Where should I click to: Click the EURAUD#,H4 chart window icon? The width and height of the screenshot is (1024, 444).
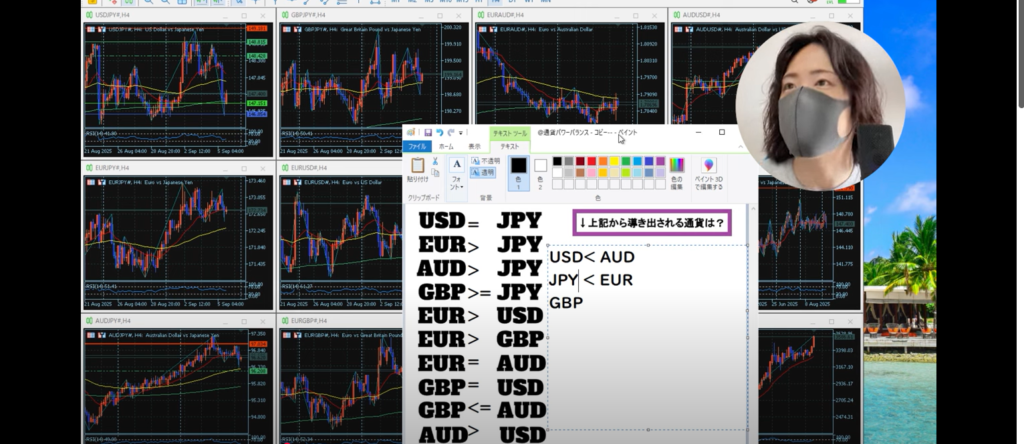coord(481,15)
